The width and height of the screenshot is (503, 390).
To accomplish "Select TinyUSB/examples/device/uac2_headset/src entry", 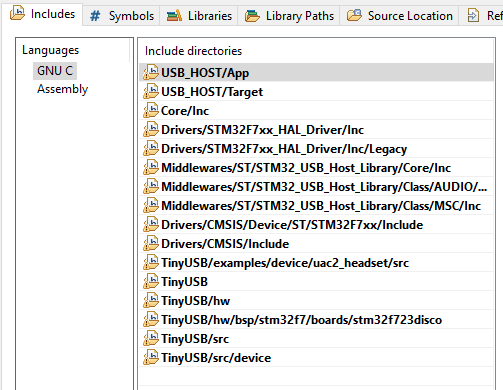I will 316,263.
